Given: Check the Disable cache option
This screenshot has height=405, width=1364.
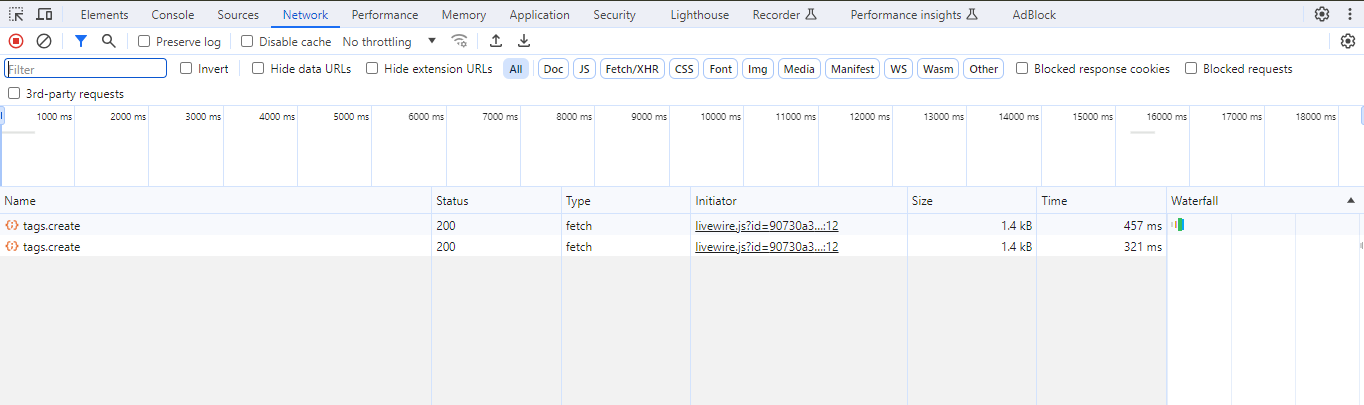Looking at the screenshot, I should tap(247, 42).
